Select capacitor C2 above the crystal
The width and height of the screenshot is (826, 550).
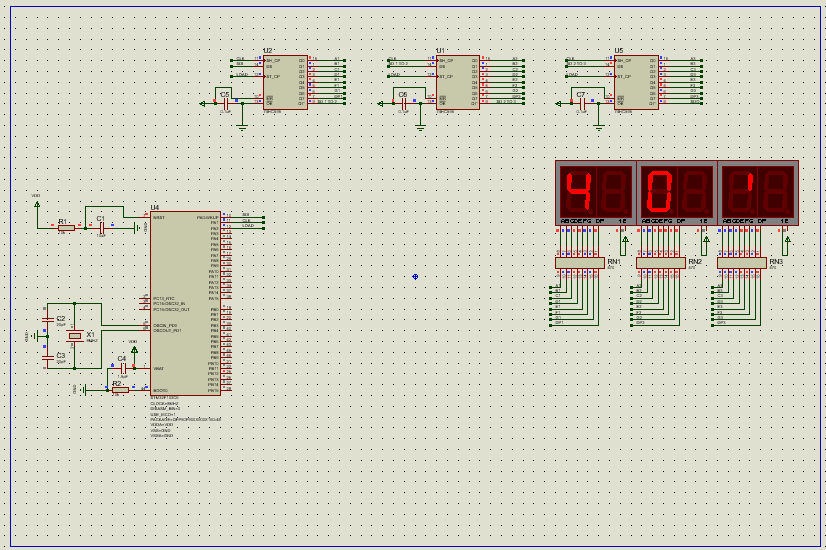pos(48,319)
